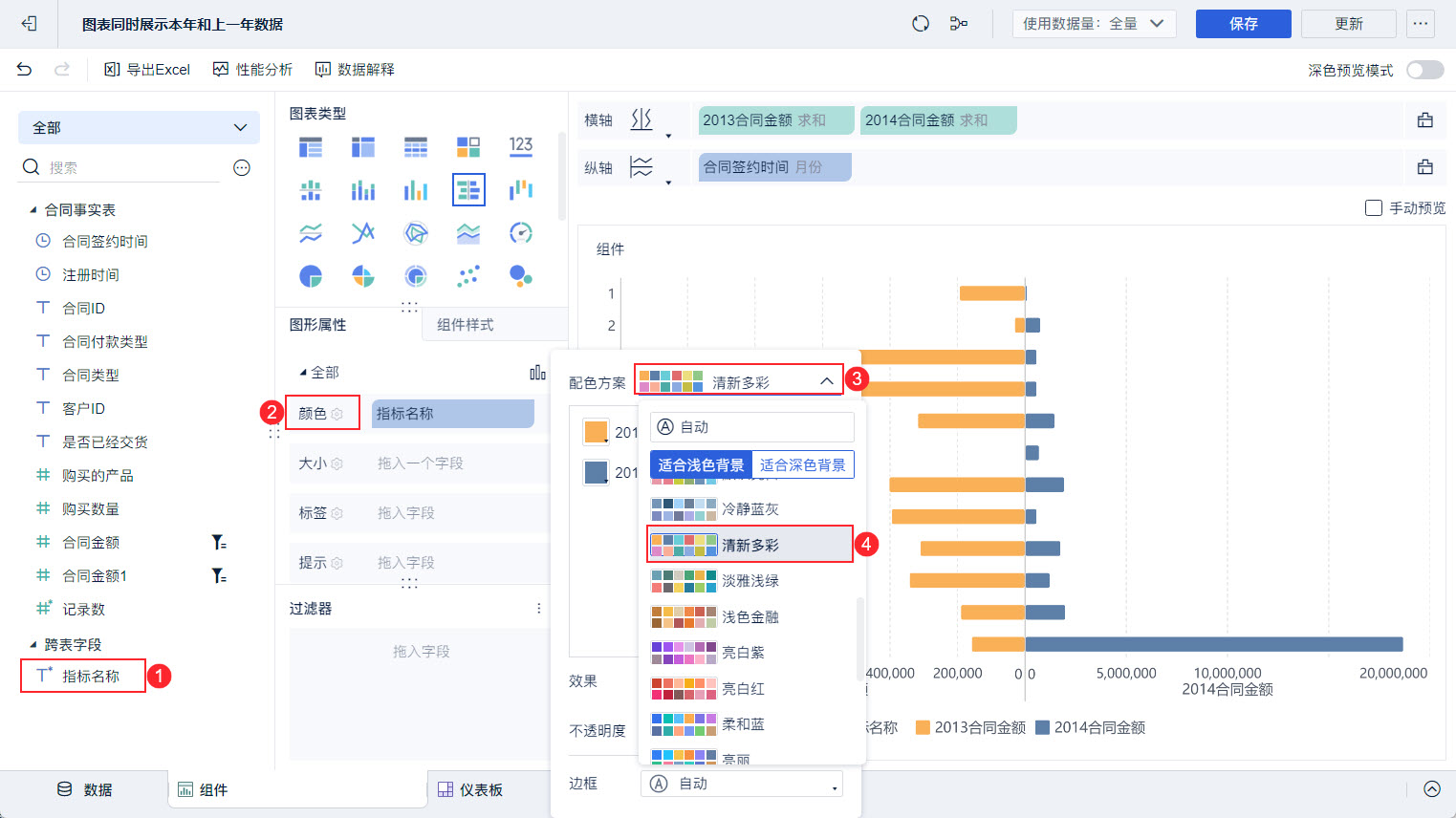Open the 边框 dropdown set to 自动
1456x818 pixels.
click(742, 784)
